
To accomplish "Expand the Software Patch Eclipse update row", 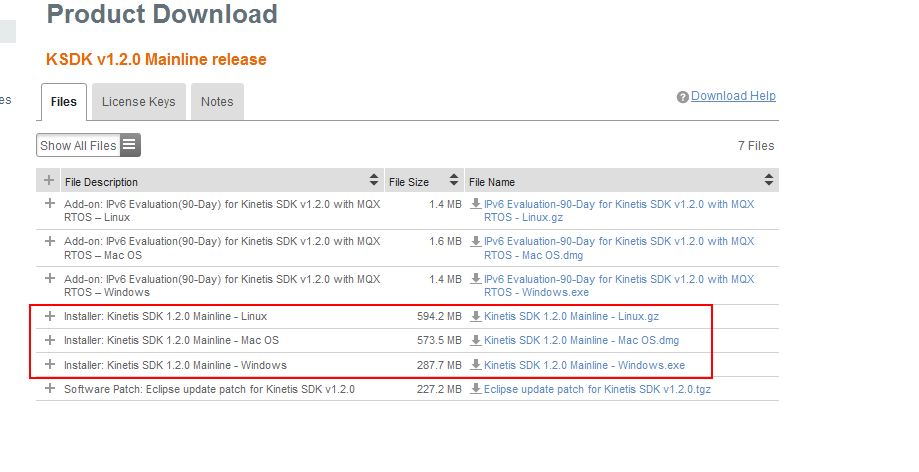I will (x=50, y=388).
